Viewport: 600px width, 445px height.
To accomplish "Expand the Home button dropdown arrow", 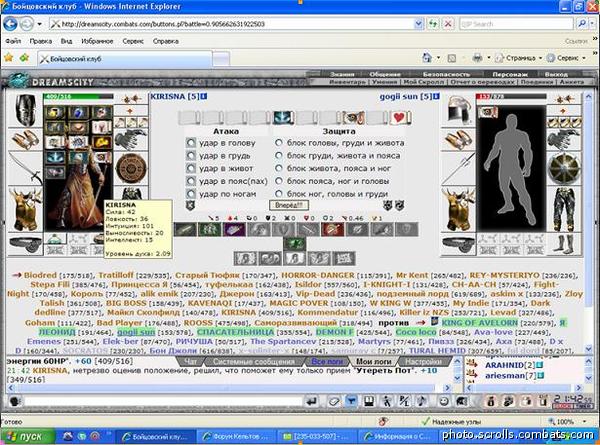I will [438, 58].
